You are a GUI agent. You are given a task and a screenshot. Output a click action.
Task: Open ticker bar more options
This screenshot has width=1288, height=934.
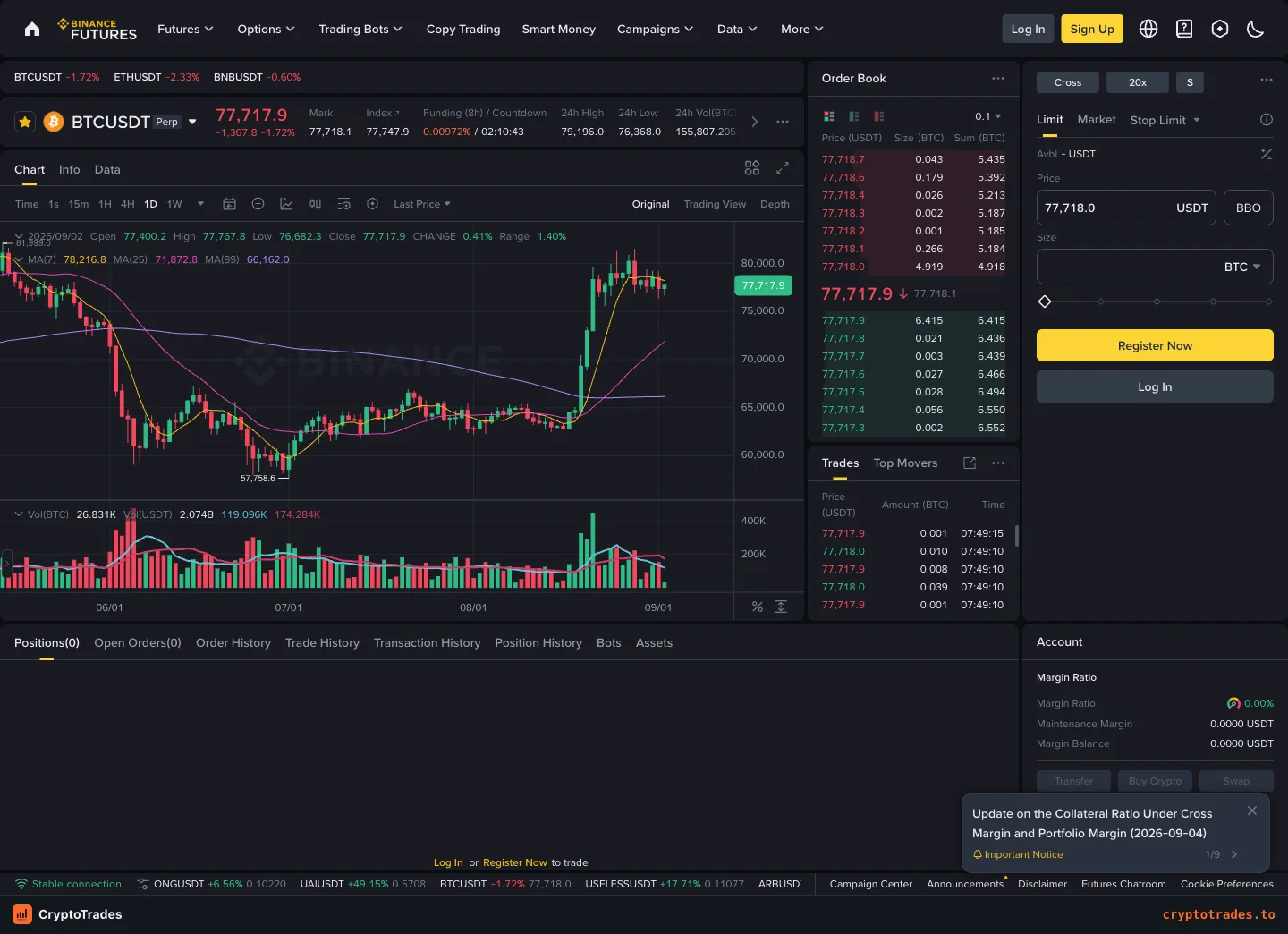[783, 122]
